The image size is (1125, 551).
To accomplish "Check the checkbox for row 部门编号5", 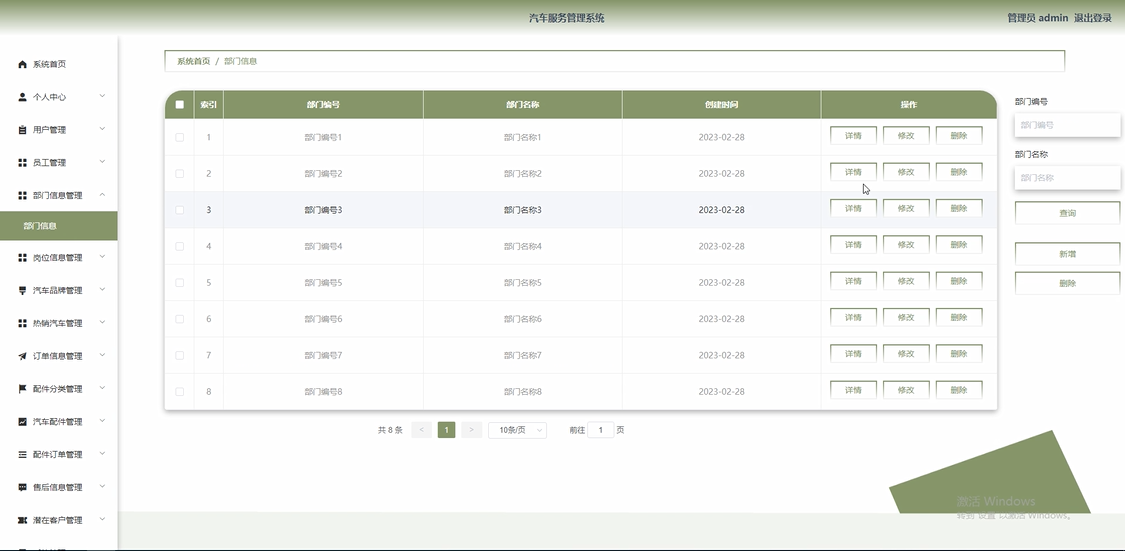I will click(179, 283).
